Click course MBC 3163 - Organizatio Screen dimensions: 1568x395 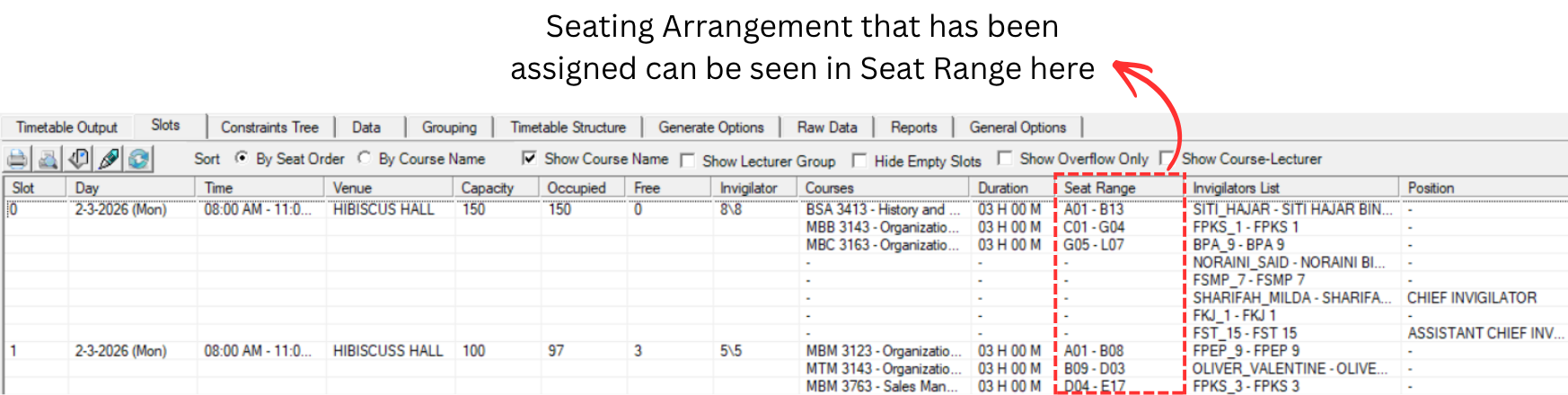[x=883, y=245]
